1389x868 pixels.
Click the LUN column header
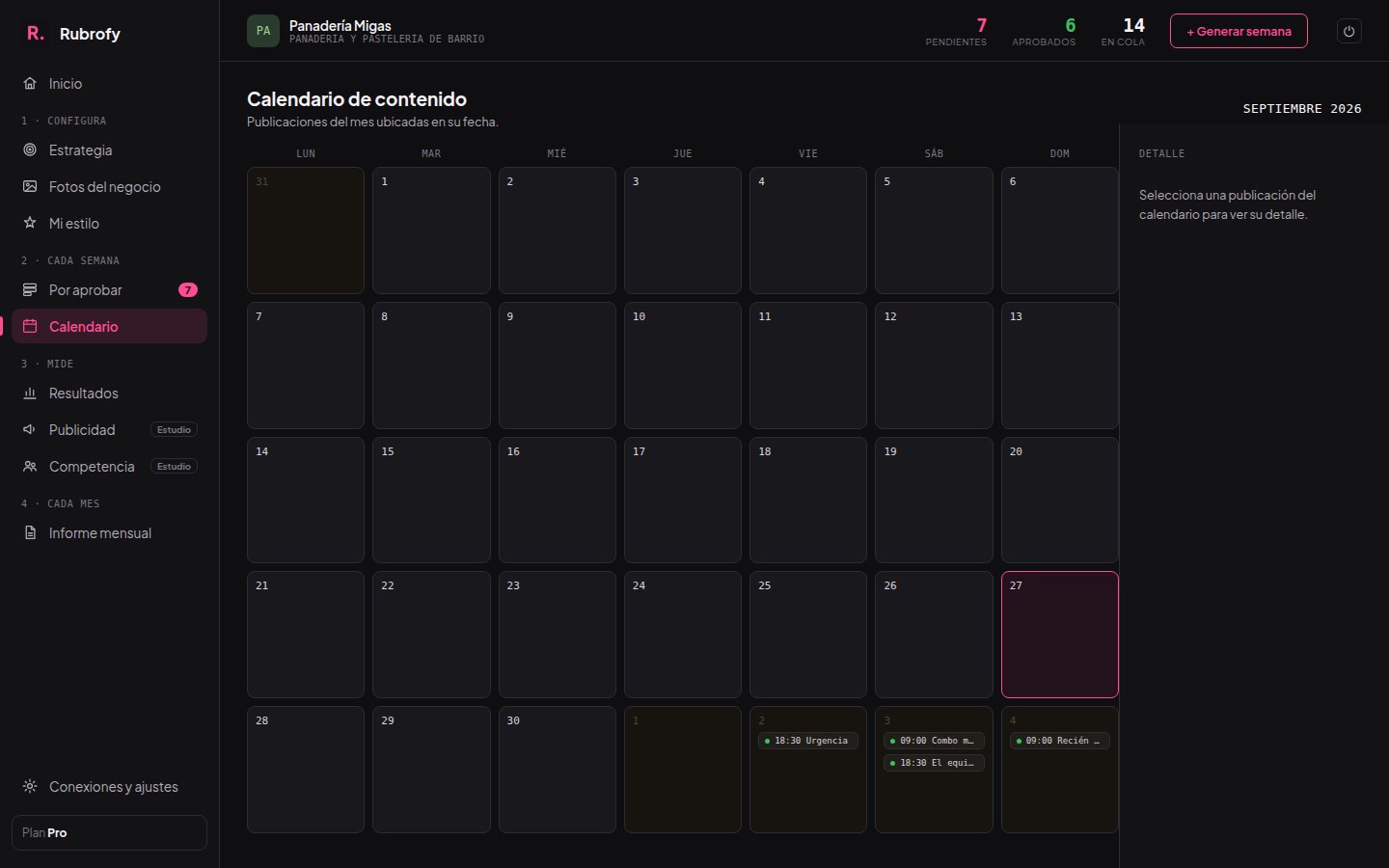(x=306, y=153)
